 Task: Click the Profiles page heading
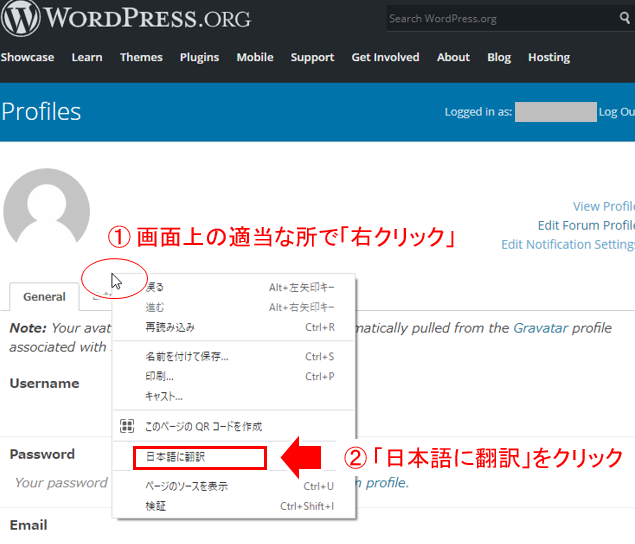point(41,112)
